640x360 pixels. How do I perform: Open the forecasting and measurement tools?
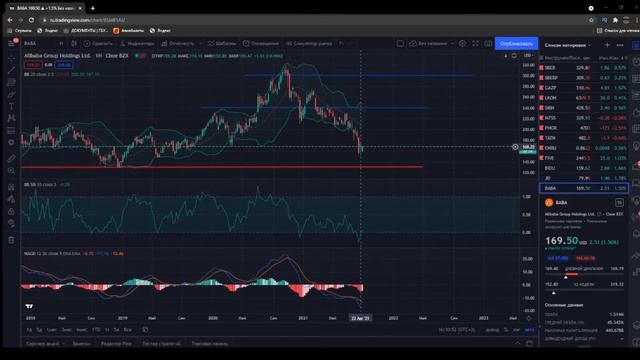pos(11,131)
